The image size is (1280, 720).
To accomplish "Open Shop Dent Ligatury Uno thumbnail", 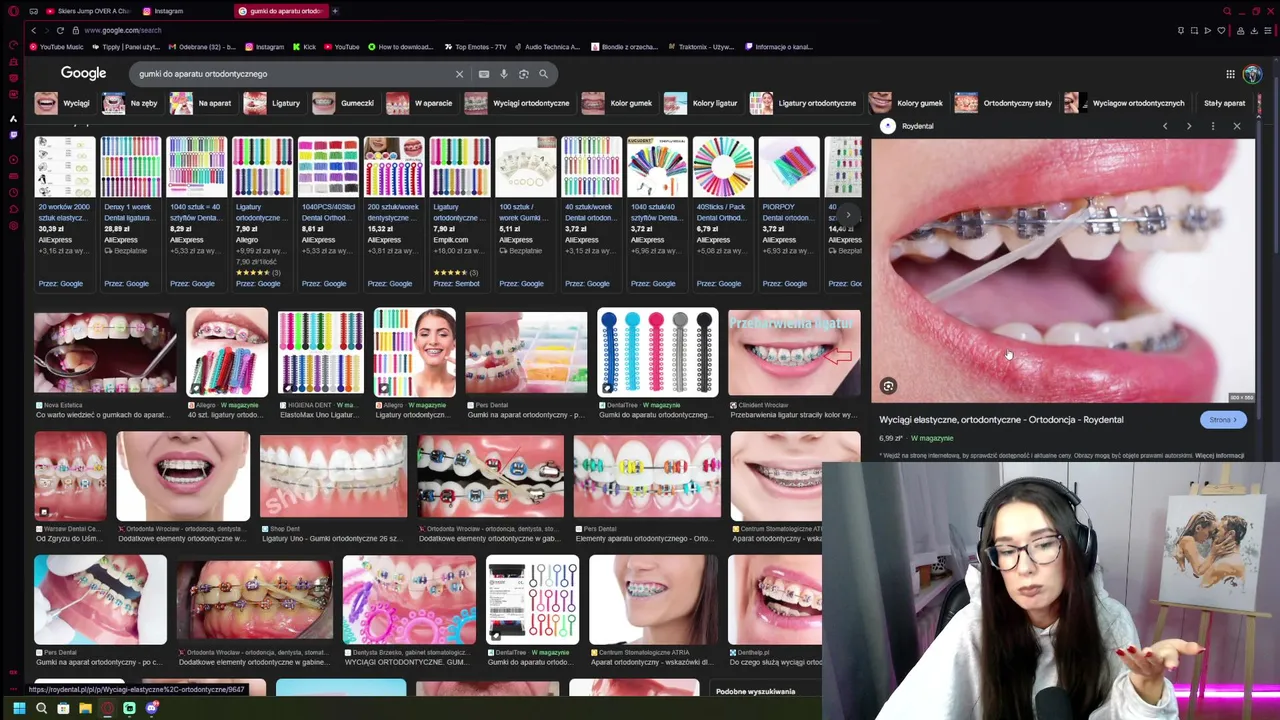I will [x=333, y=476].
